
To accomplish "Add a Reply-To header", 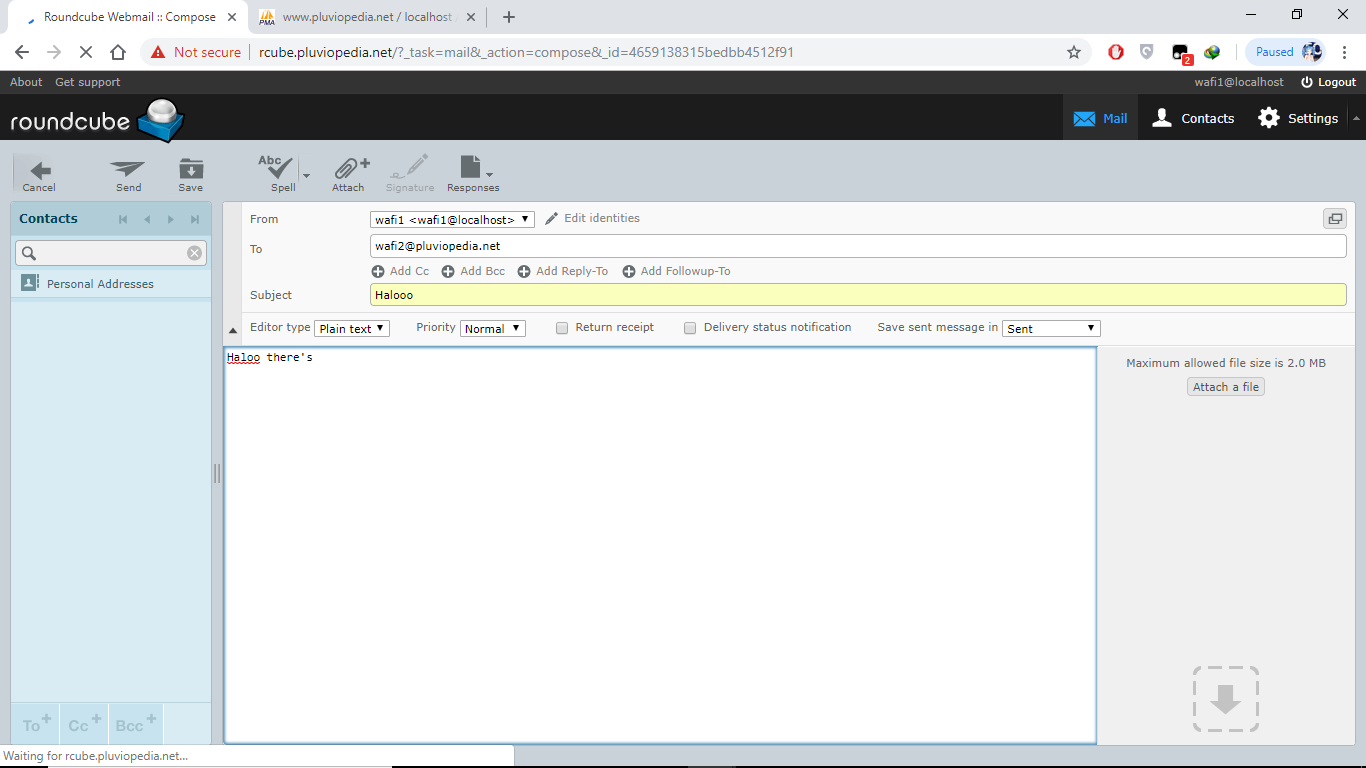I will (x=562, y=271).
